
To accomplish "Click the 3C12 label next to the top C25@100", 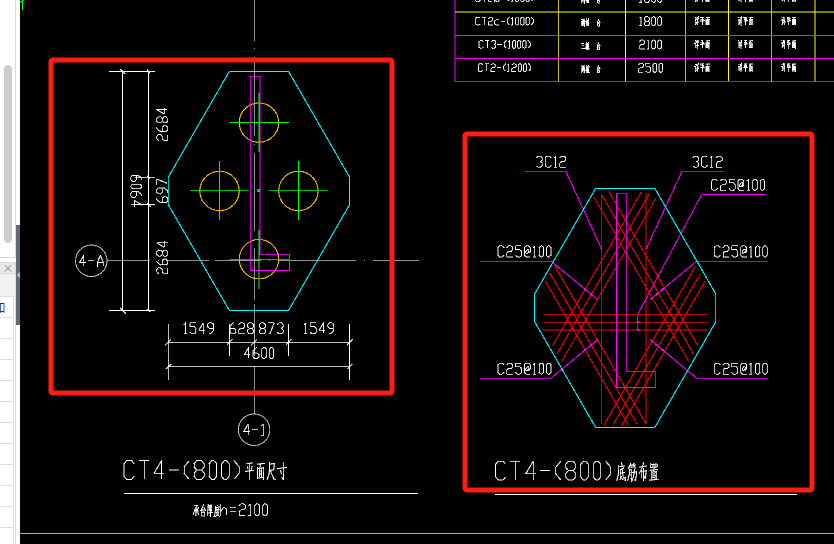I will click(x=707, y=162).
